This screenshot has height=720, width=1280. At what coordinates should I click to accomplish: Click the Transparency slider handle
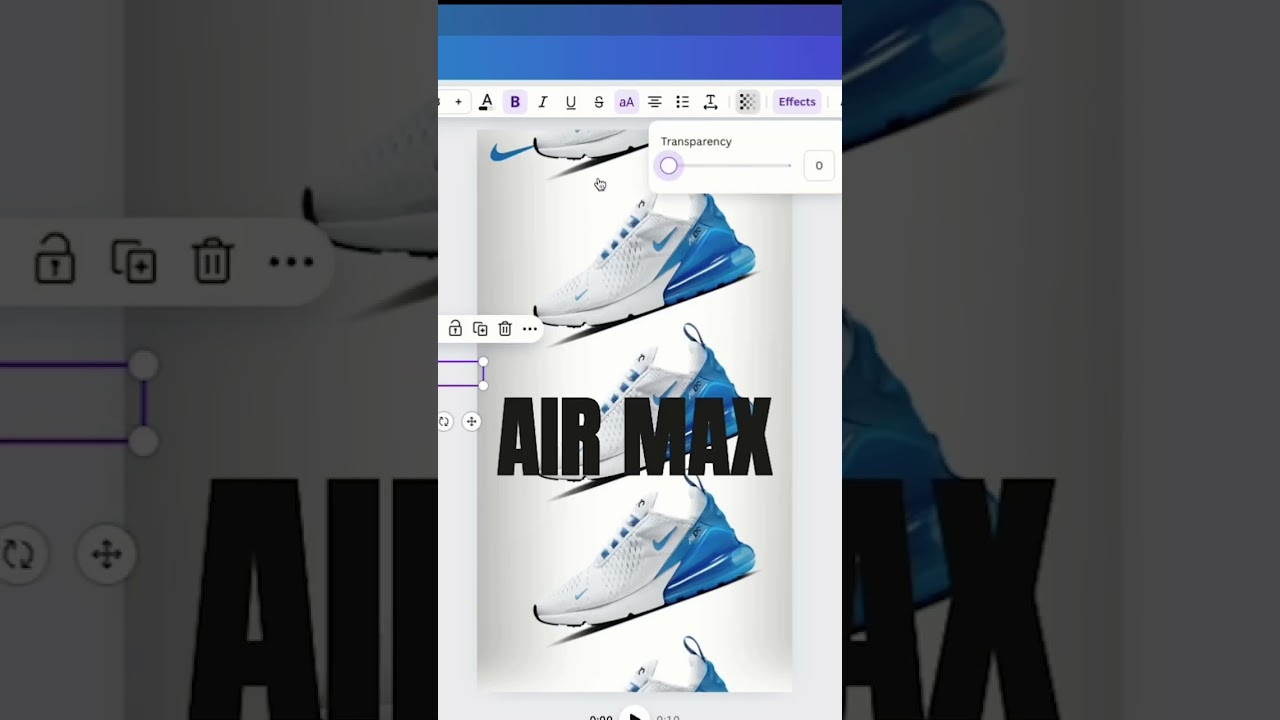pos(669,166)
